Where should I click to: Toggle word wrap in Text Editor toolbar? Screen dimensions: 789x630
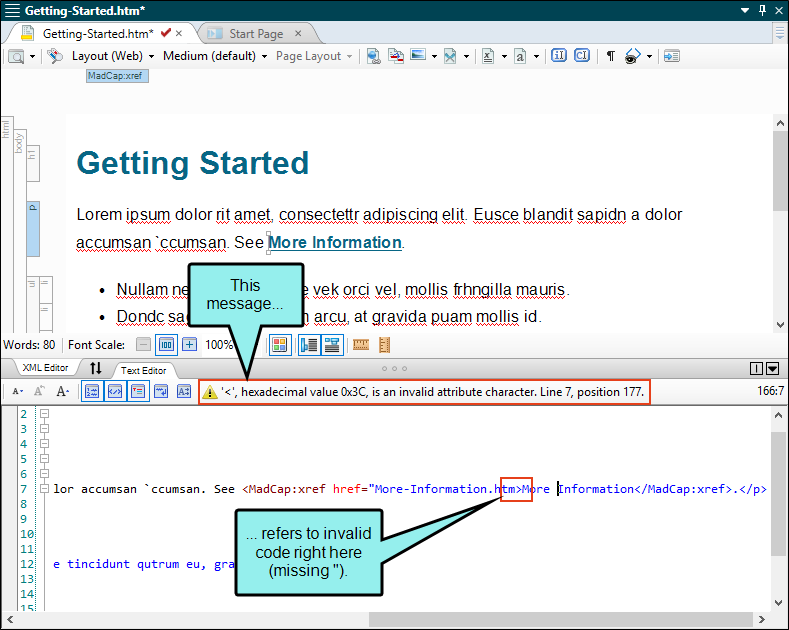coord(160,392)
